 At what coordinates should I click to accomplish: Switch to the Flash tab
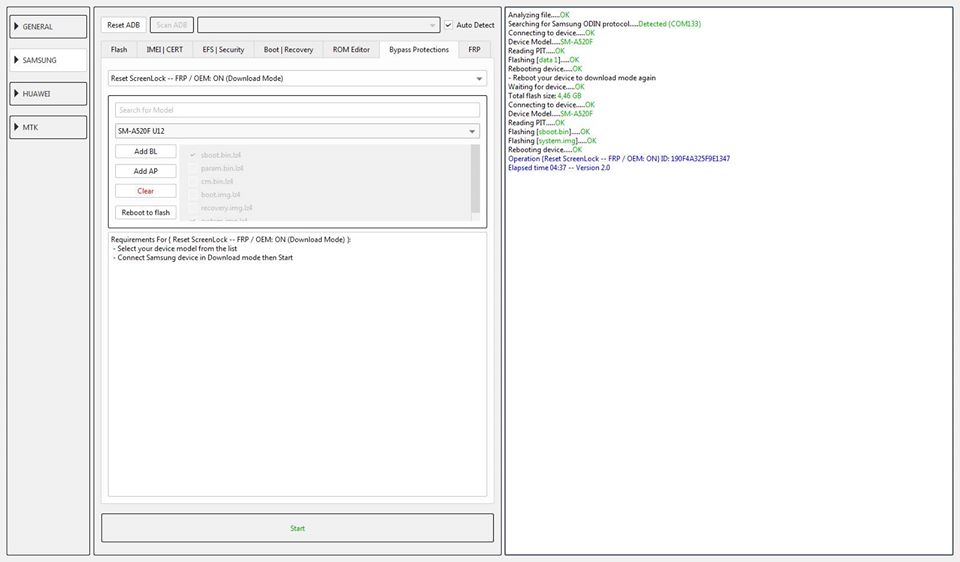(x=119, y=50)
